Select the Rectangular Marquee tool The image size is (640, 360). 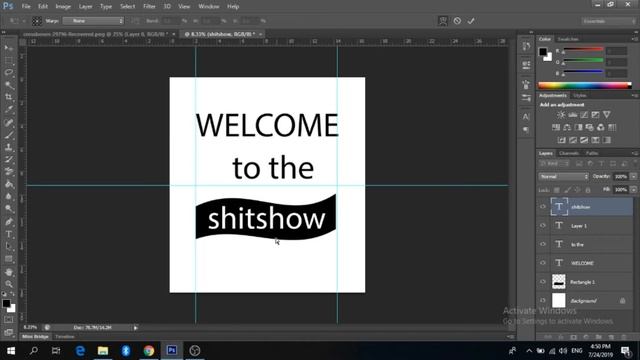coord(9,60)
